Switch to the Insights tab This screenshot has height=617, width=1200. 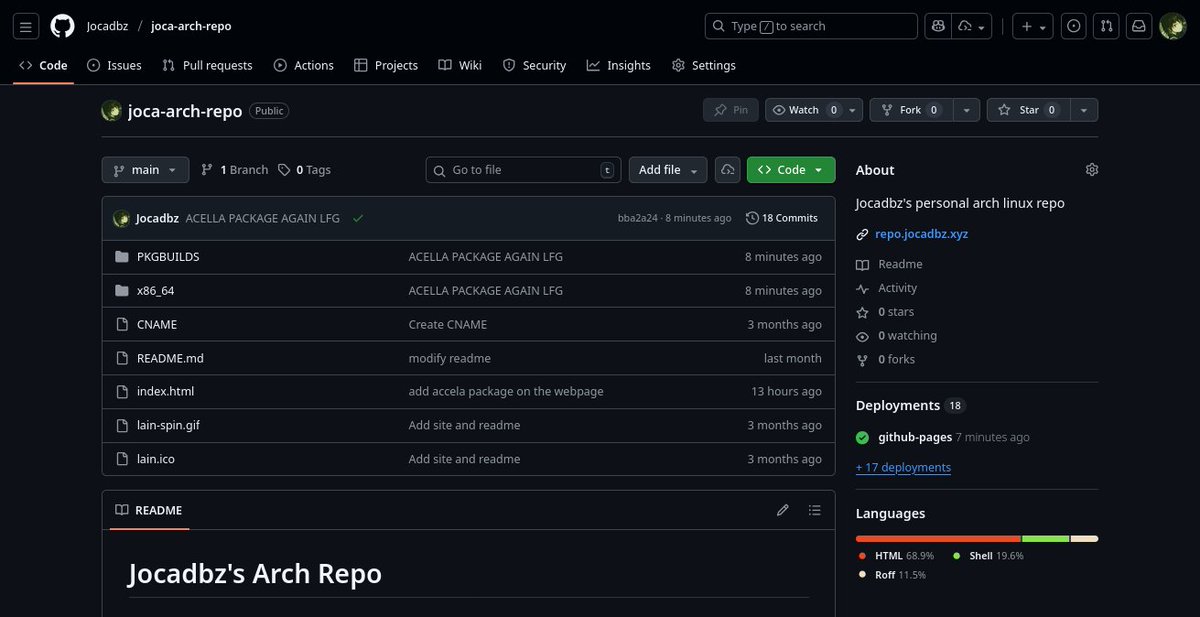pyautogui.click(x=618, y=64)
